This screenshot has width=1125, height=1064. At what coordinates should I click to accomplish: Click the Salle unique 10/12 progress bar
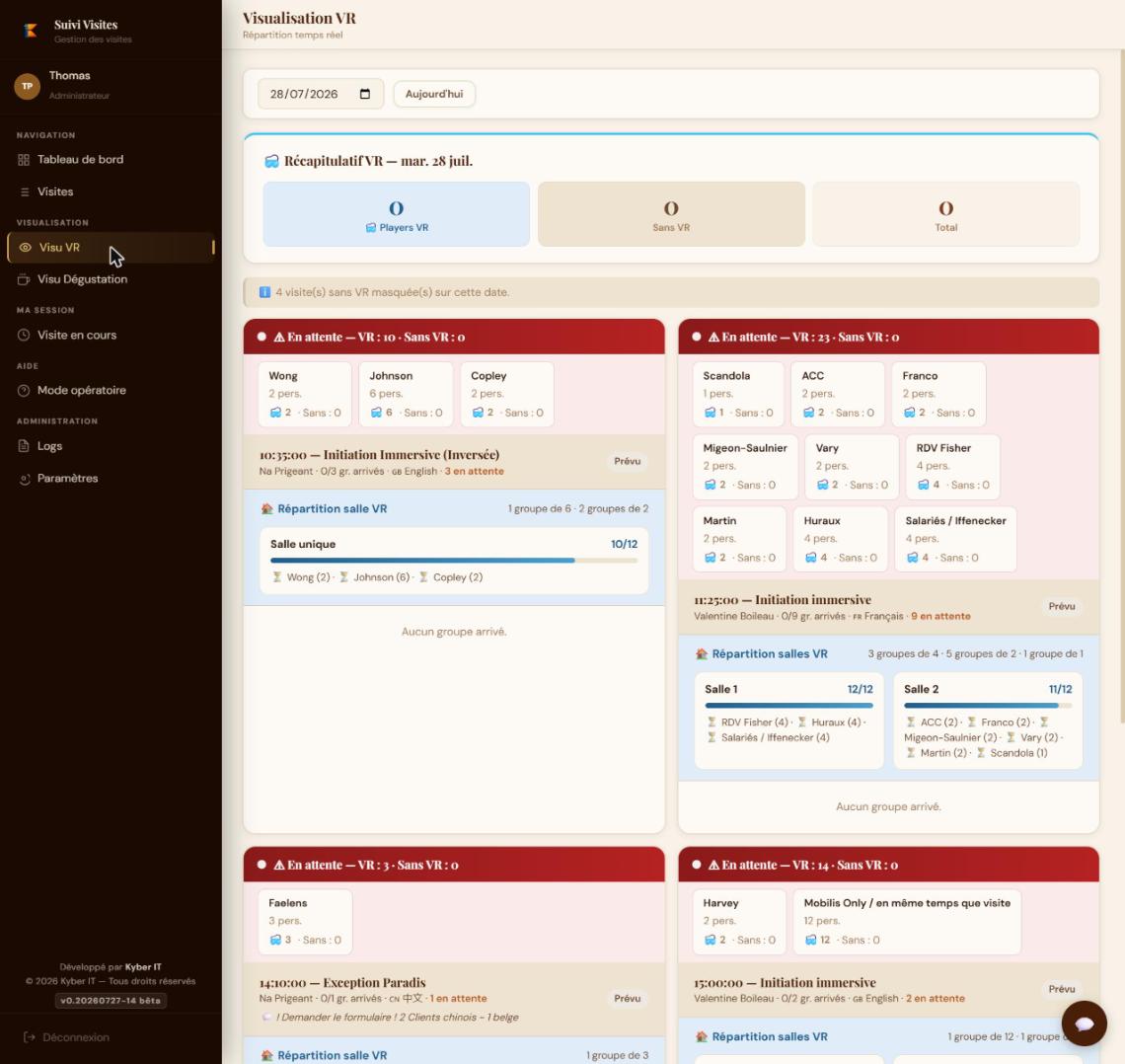[x=453, y=561]
